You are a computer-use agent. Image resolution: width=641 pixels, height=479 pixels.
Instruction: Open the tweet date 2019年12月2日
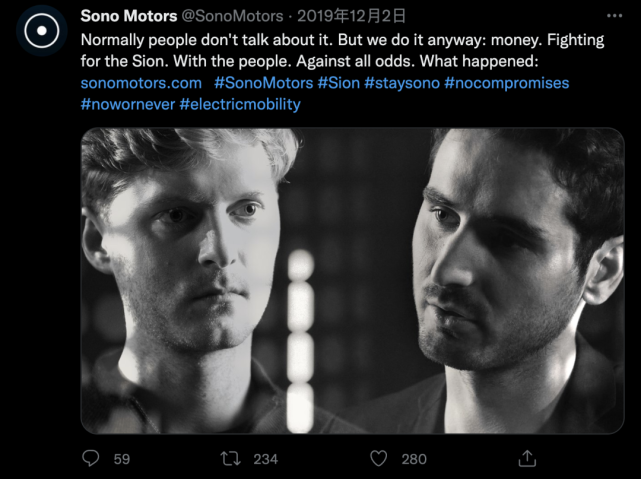click(351, 16)
